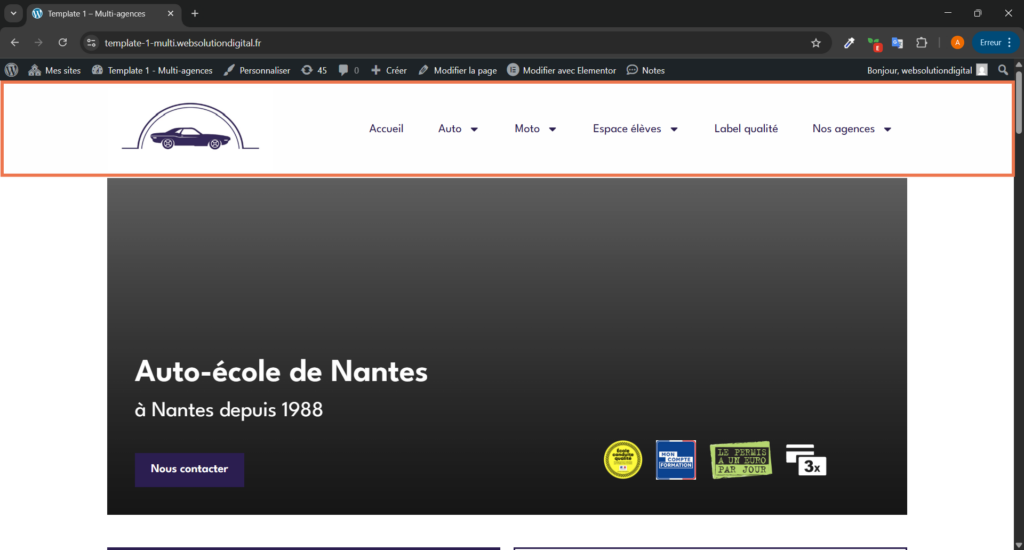Go to Accueil in the navigation
The width and height of the screenshot is (1024, 550).
(x=386, y=129)
